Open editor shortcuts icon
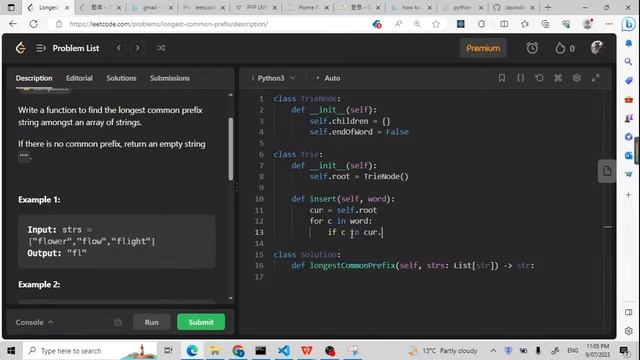Viewport: 640px width, 360px height. (558, 78)
